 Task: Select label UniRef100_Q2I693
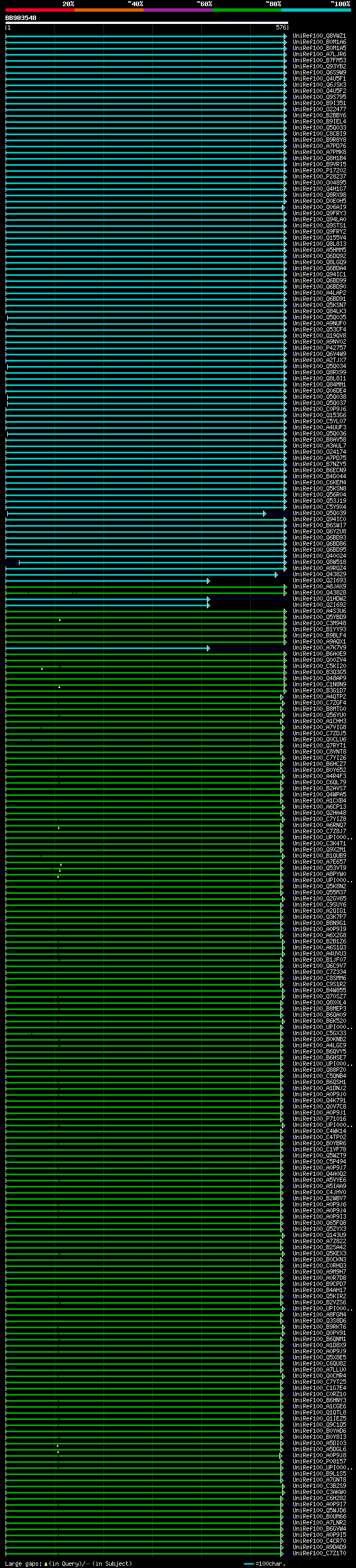(x=319, y=581)
